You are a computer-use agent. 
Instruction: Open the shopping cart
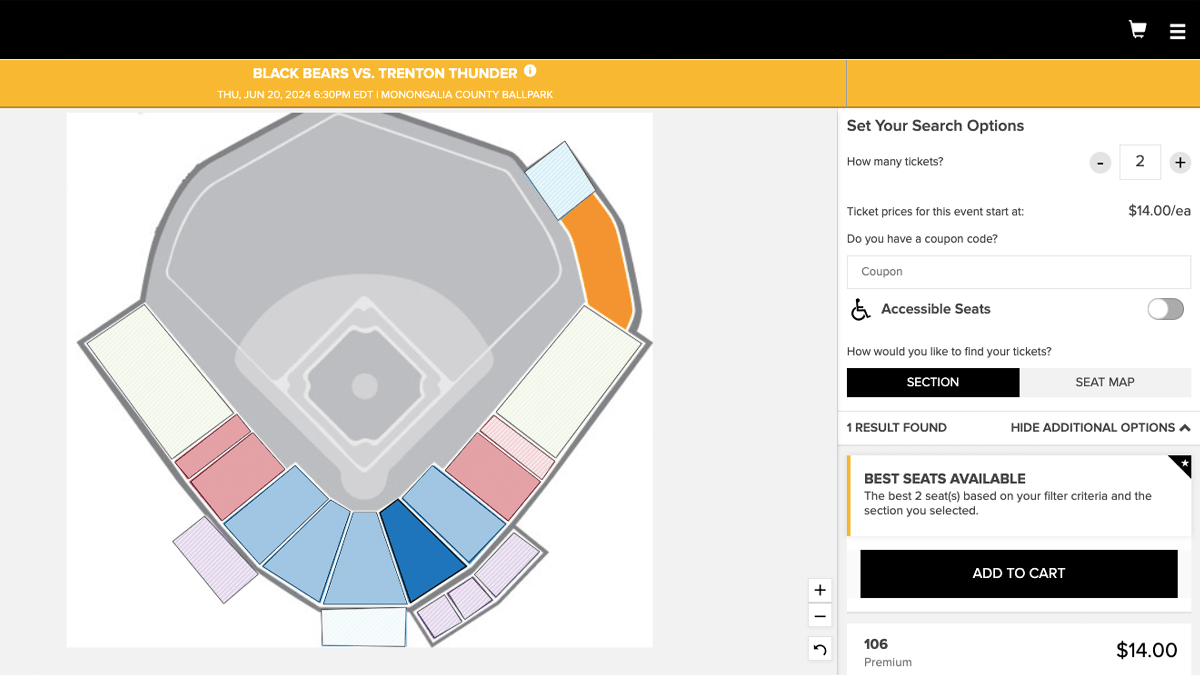1137,30
